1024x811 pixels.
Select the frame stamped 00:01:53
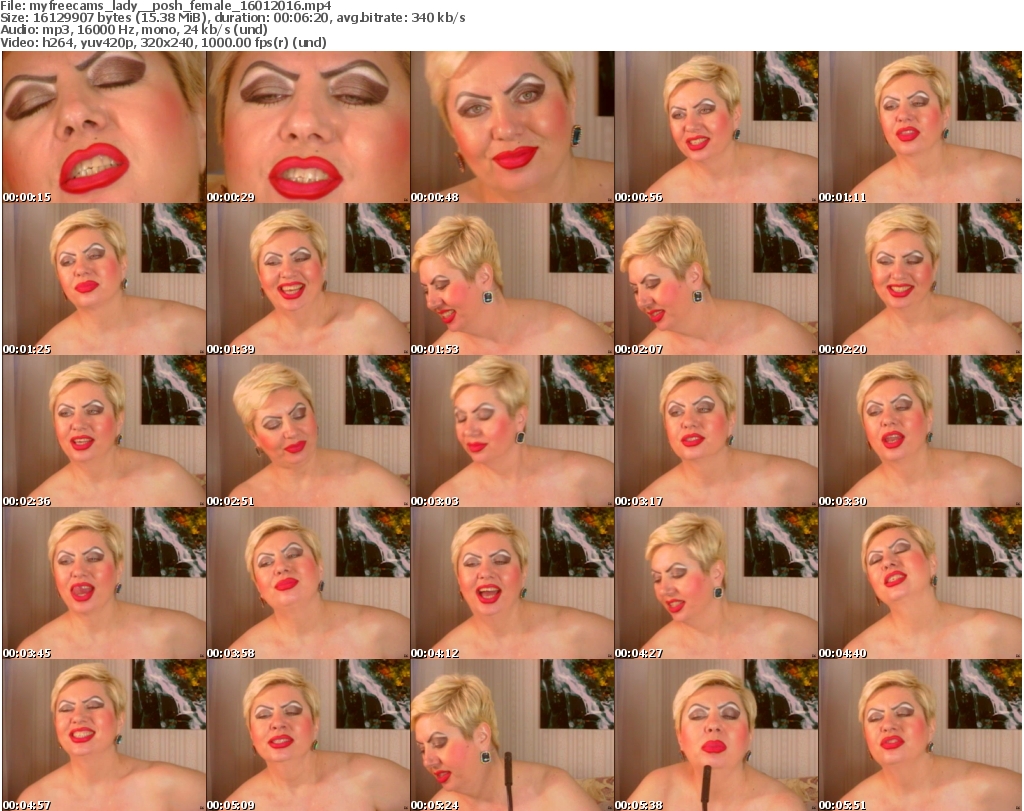click(x=513, y=279)
